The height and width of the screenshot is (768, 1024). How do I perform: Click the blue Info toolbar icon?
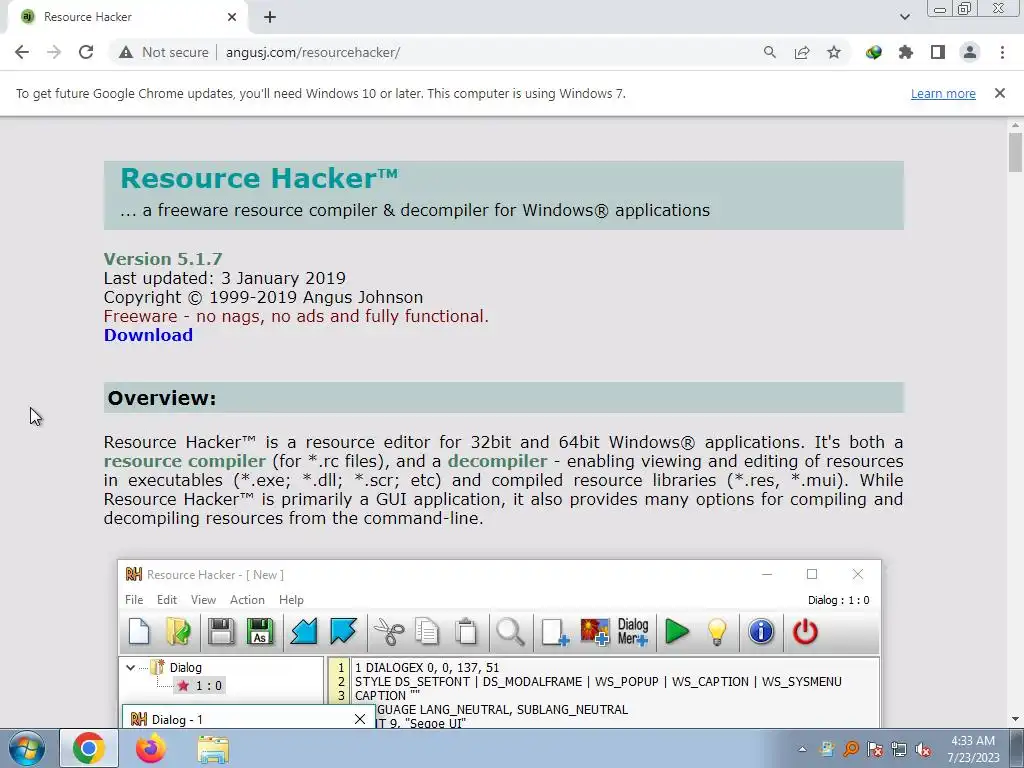(x=761, y=632)
